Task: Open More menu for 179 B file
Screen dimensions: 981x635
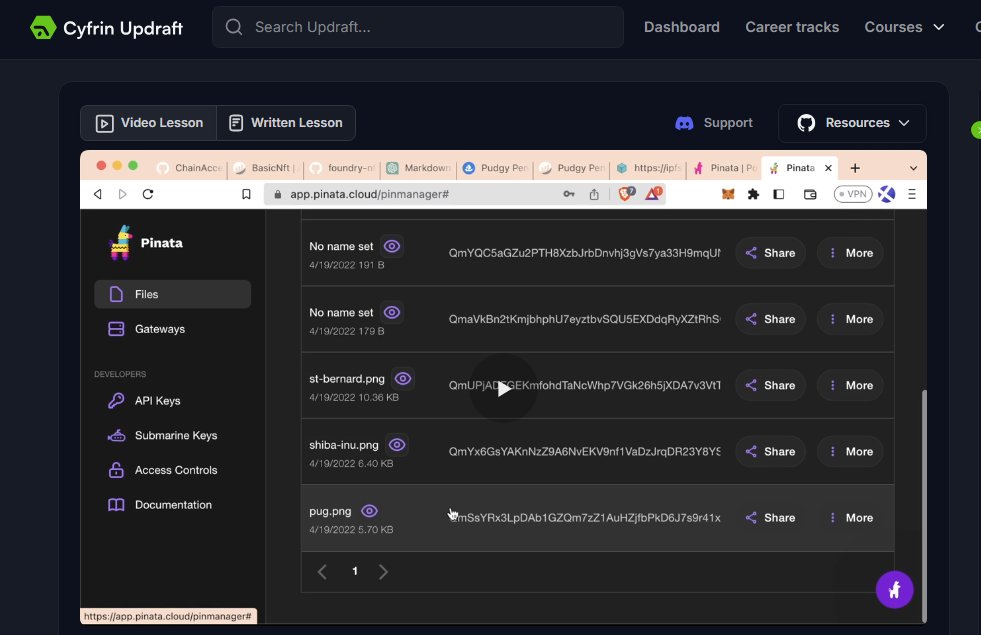Action: coord(850,319)
